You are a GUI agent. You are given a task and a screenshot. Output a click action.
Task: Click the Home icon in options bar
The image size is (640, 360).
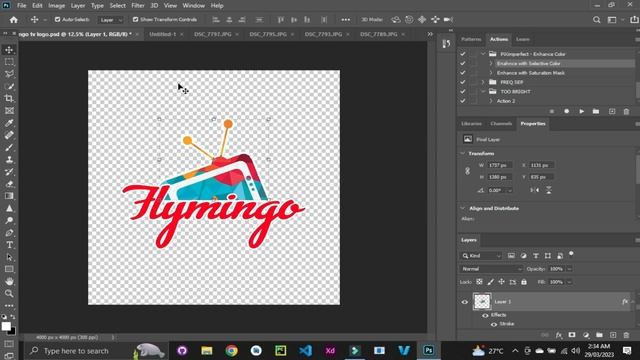13,20
